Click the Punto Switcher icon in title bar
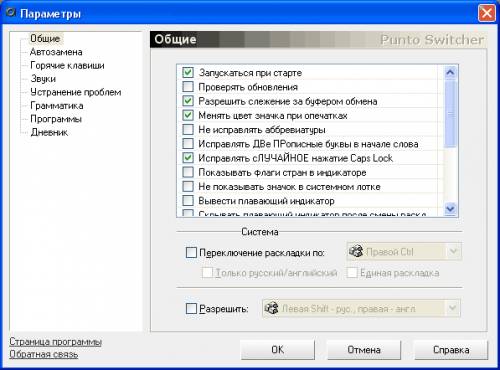Screen dimensions: 500x370 coord(11,13)
